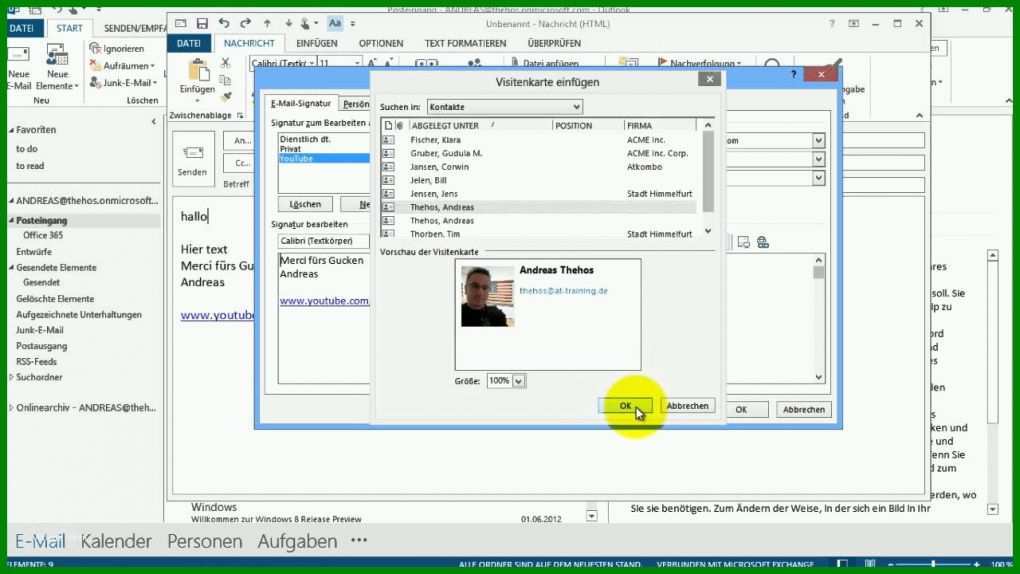1020x574 pixels.
Task: Open Neue Elemente in Outlook ribbon
Action: [57, 68]
